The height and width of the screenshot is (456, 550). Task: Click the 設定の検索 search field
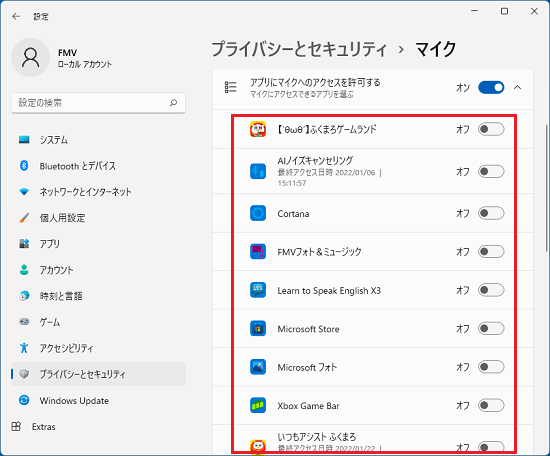point(98,103)
